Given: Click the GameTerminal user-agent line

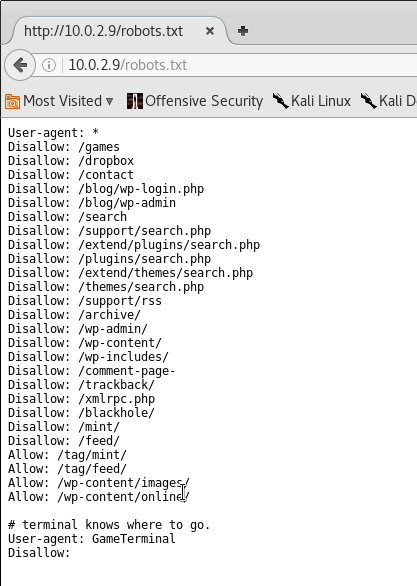Looking at the screenshot, I should pos(92,539).
